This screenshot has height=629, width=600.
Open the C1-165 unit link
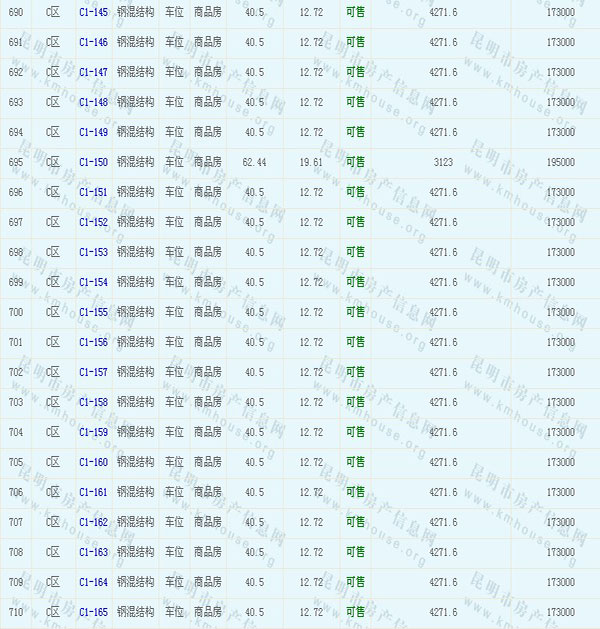(x=93, y=612)
